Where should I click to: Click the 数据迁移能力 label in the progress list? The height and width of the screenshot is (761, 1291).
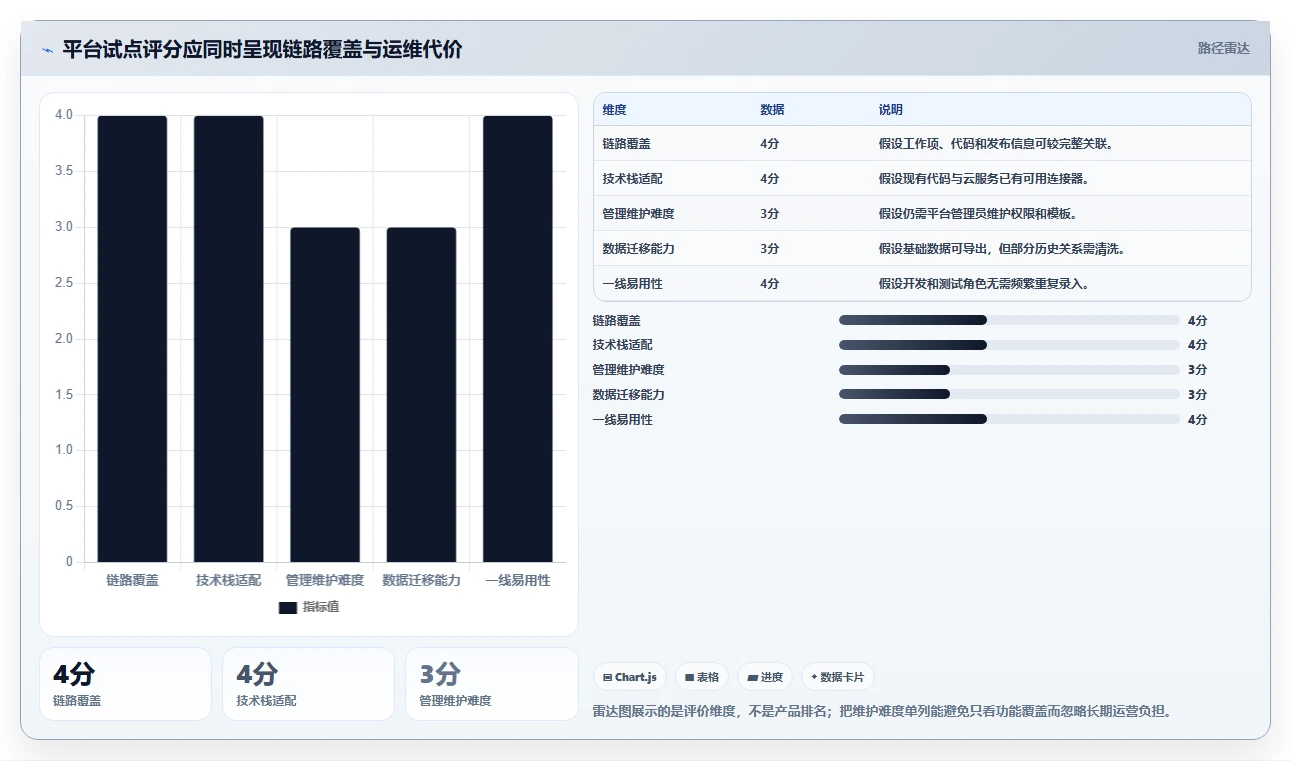coord(628,395)
